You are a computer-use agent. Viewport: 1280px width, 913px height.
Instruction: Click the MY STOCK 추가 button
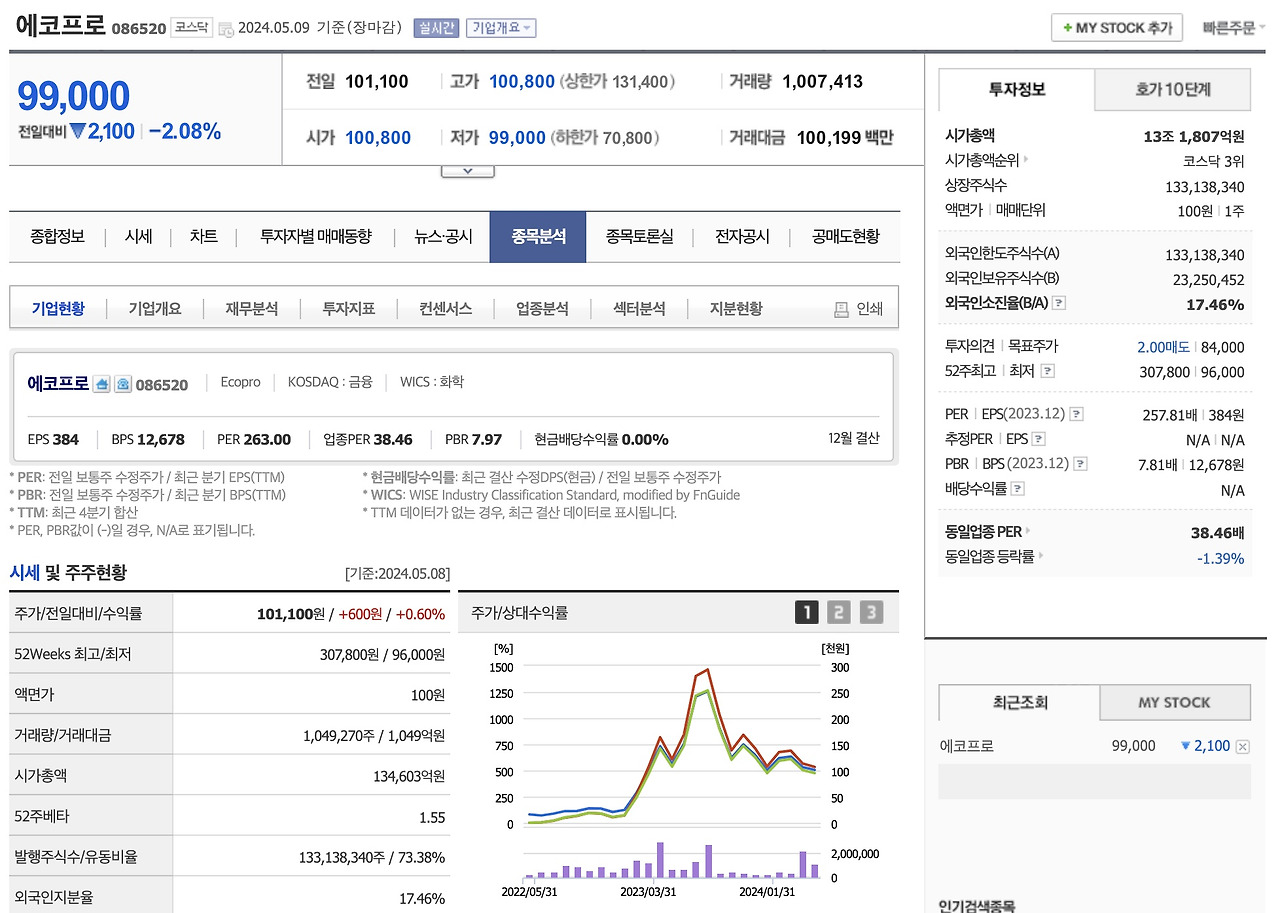(1117, 28)
